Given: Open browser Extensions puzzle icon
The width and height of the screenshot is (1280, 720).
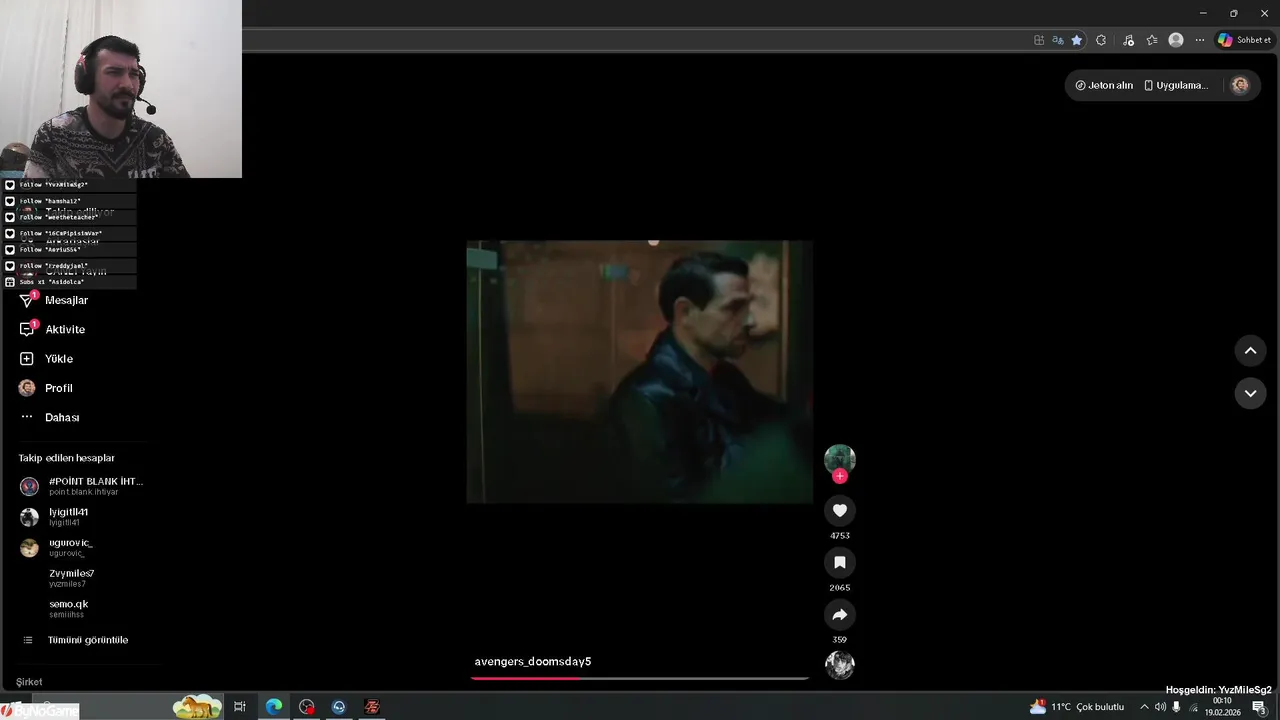Looking at the screenshot, I should (1101, 40).
